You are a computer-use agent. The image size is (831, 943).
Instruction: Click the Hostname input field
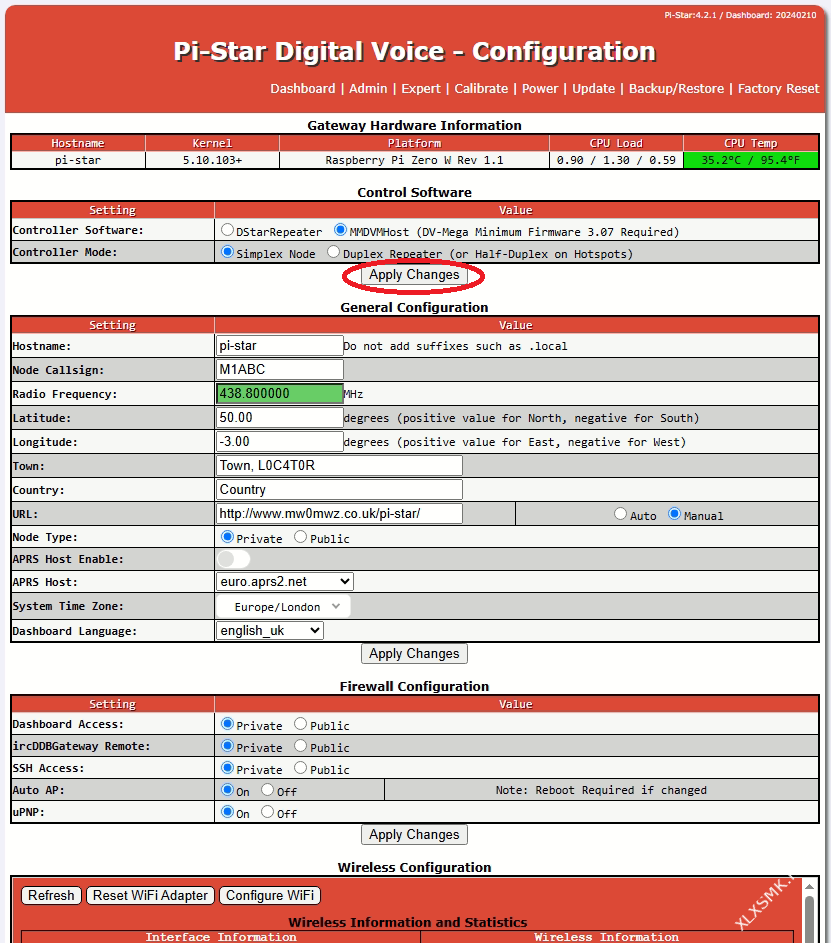click(x=280, y=346)
